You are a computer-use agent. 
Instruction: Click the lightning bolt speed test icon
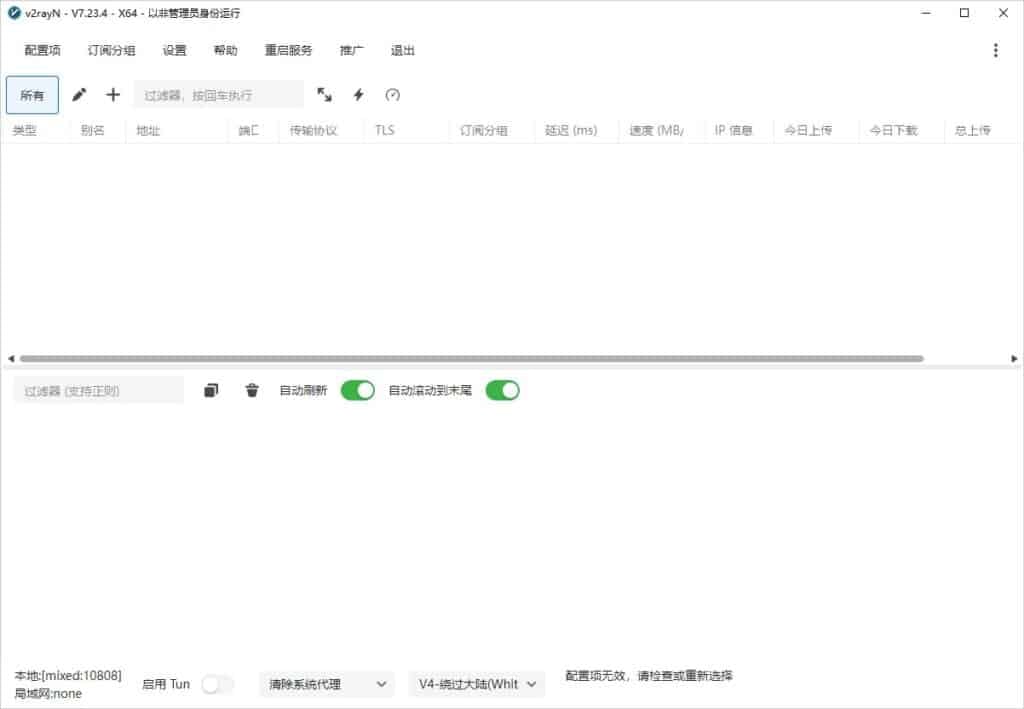point(359,95)
